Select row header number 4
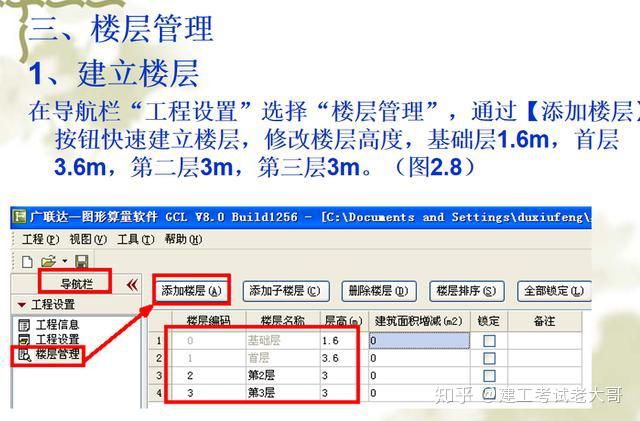The width and height of the screenshot is (640, 421). coord(159,393)
